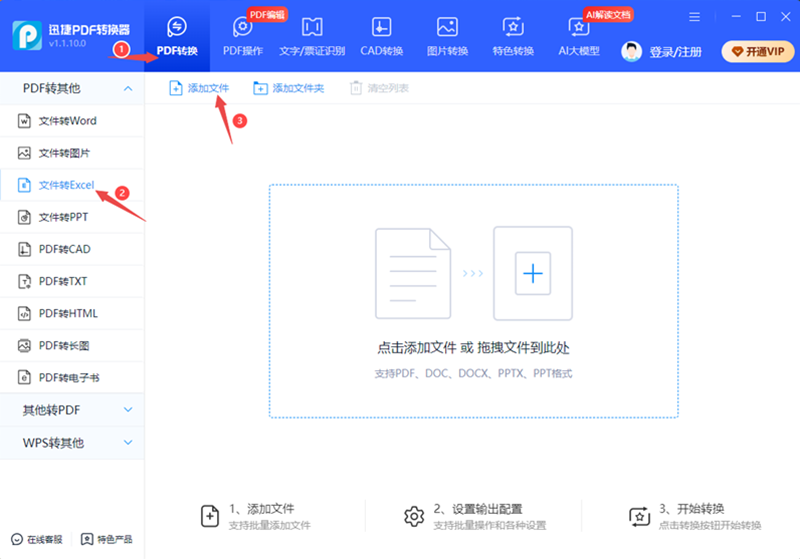The width and height of the screenshot is (800, 559).
Task: Expand the 其他转PDF section
Action: click(72, 410)
